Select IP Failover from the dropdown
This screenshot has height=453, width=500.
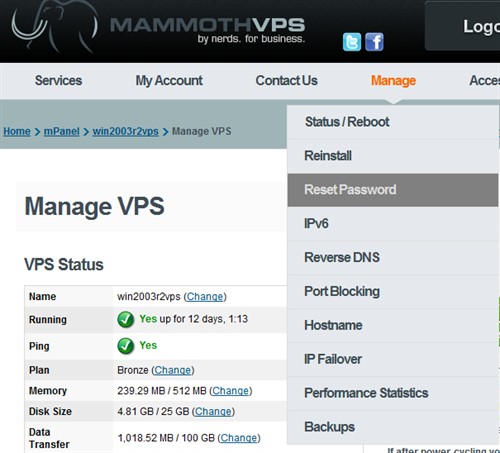(x=393, y=359)
